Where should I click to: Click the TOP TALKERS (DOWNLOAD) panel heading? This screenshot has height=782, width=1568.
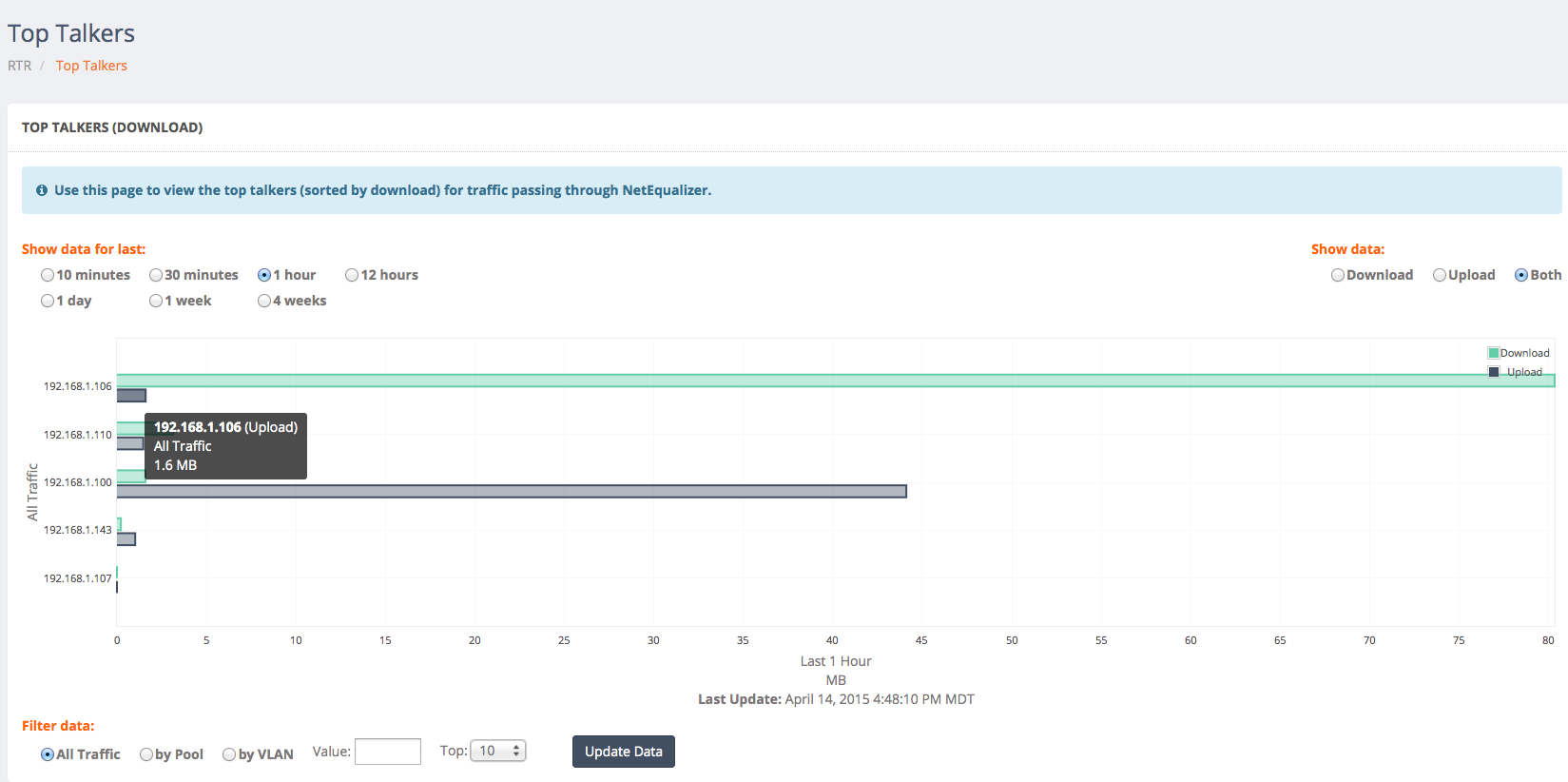point(112,127)
